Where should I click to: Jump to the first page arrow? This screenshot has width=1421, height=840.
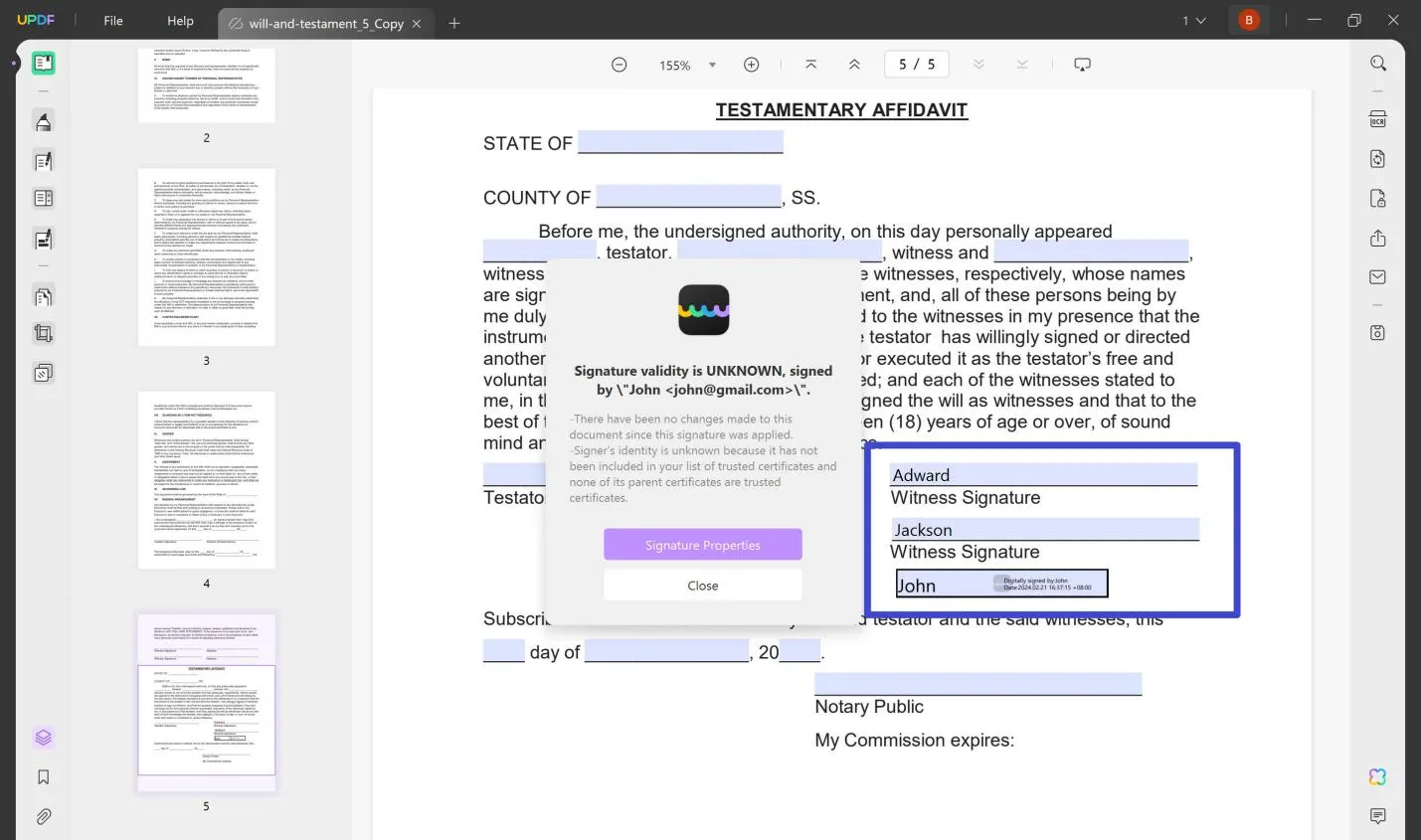point(810,65)
